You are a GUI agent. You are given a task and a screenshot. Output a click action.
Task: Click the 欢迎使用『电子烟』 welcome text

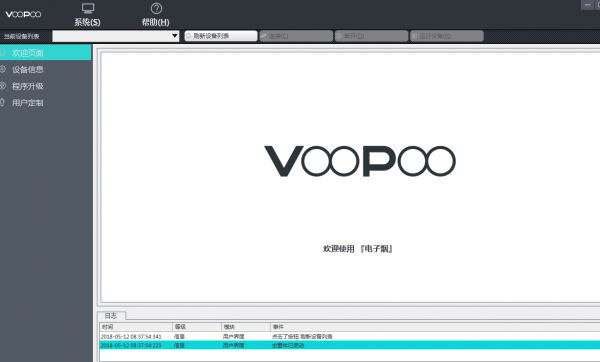(357, 249)
